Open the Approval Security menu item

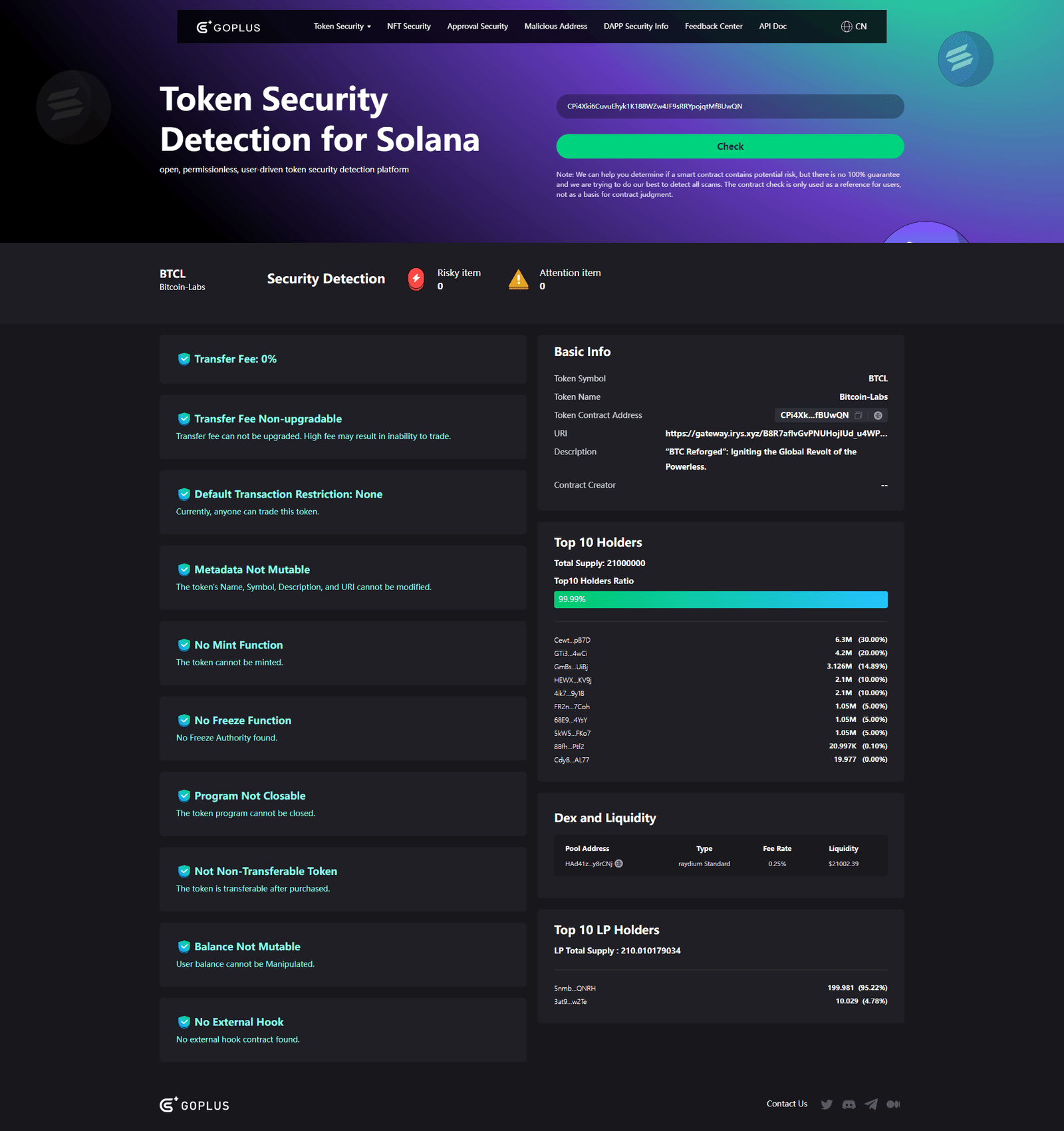[x=477, y=27]
